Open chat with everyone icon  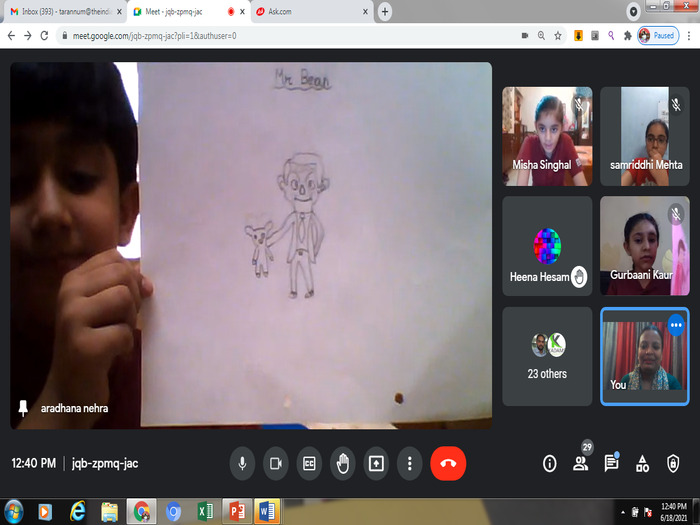click(611, 463)
